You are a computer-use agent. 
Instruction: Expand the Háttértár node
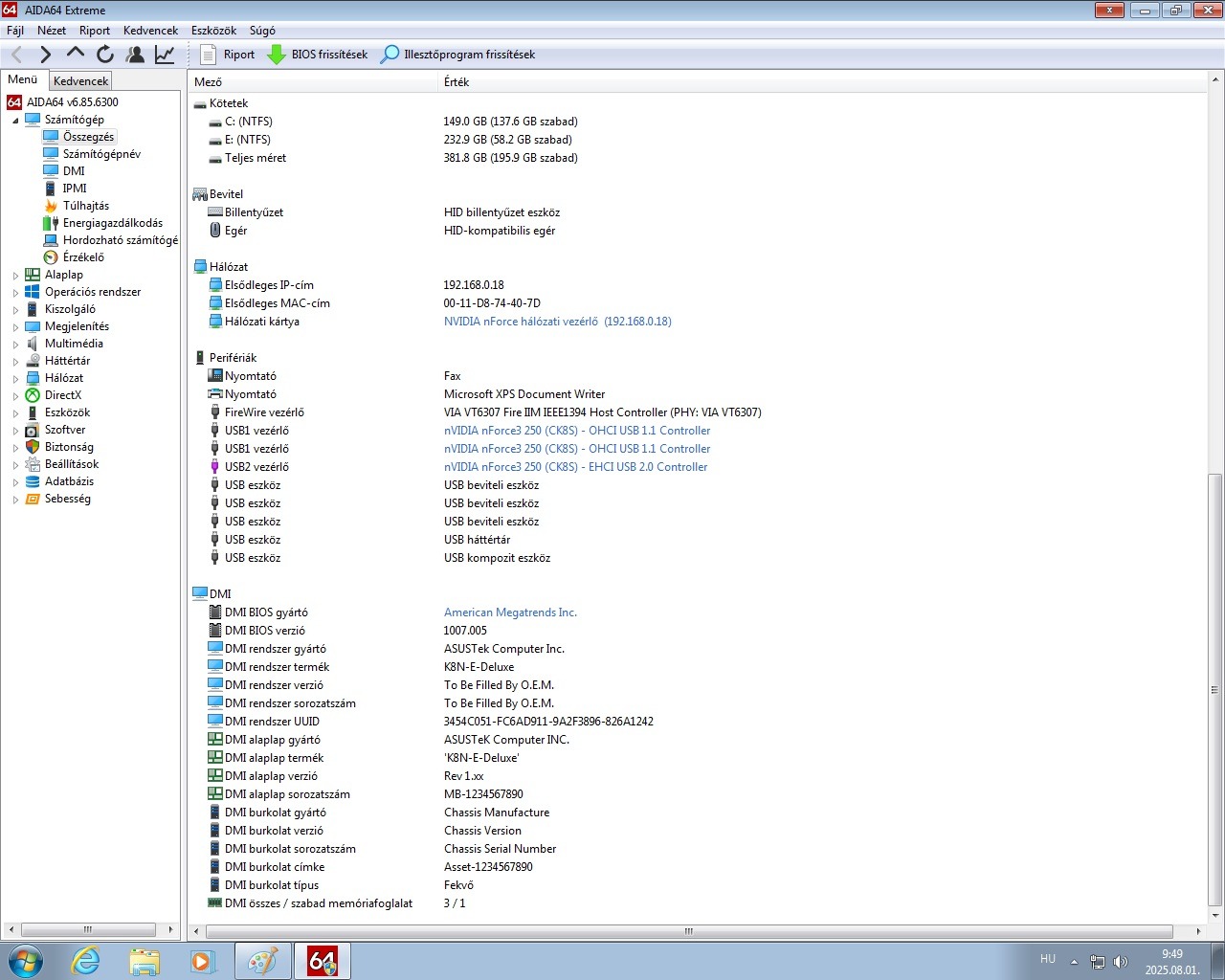15,362
